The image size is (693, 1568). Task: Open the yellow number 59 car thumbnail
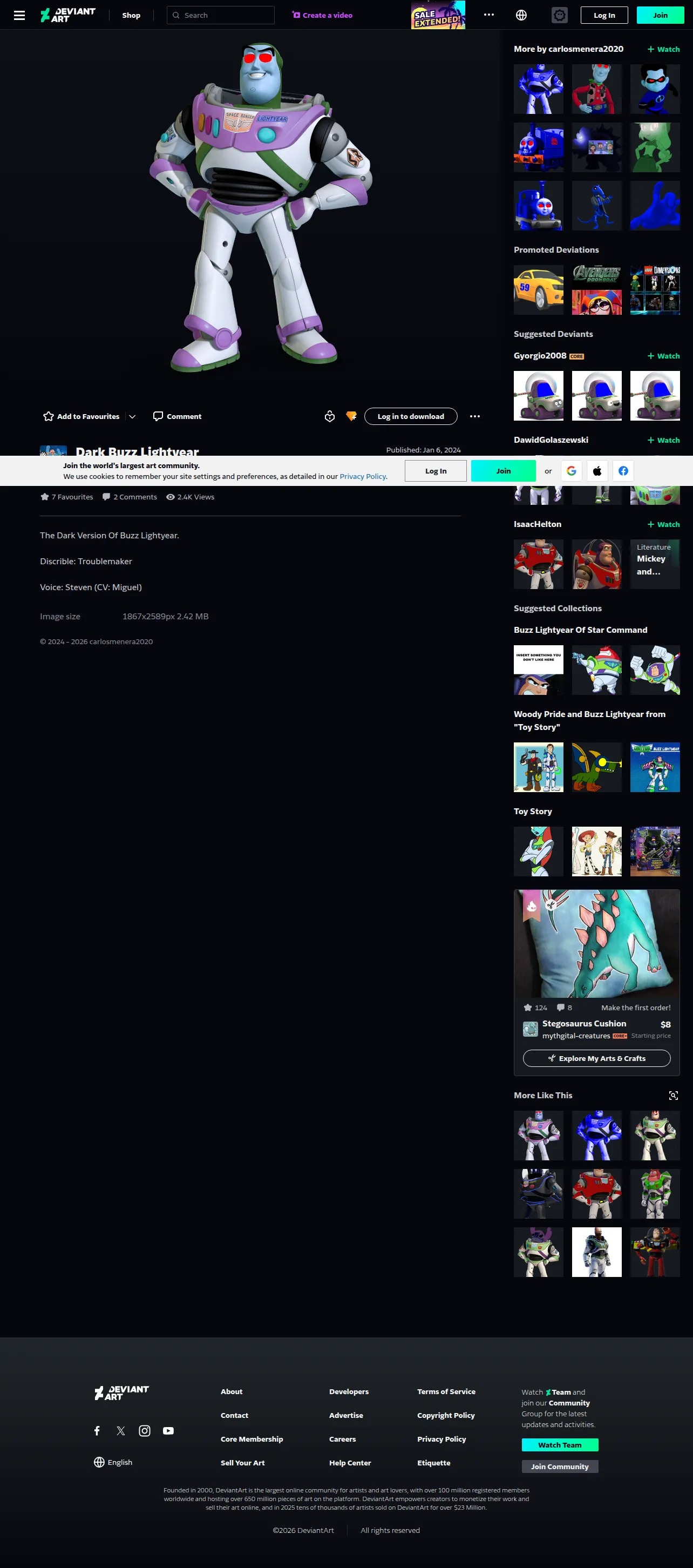coord(539,290)
